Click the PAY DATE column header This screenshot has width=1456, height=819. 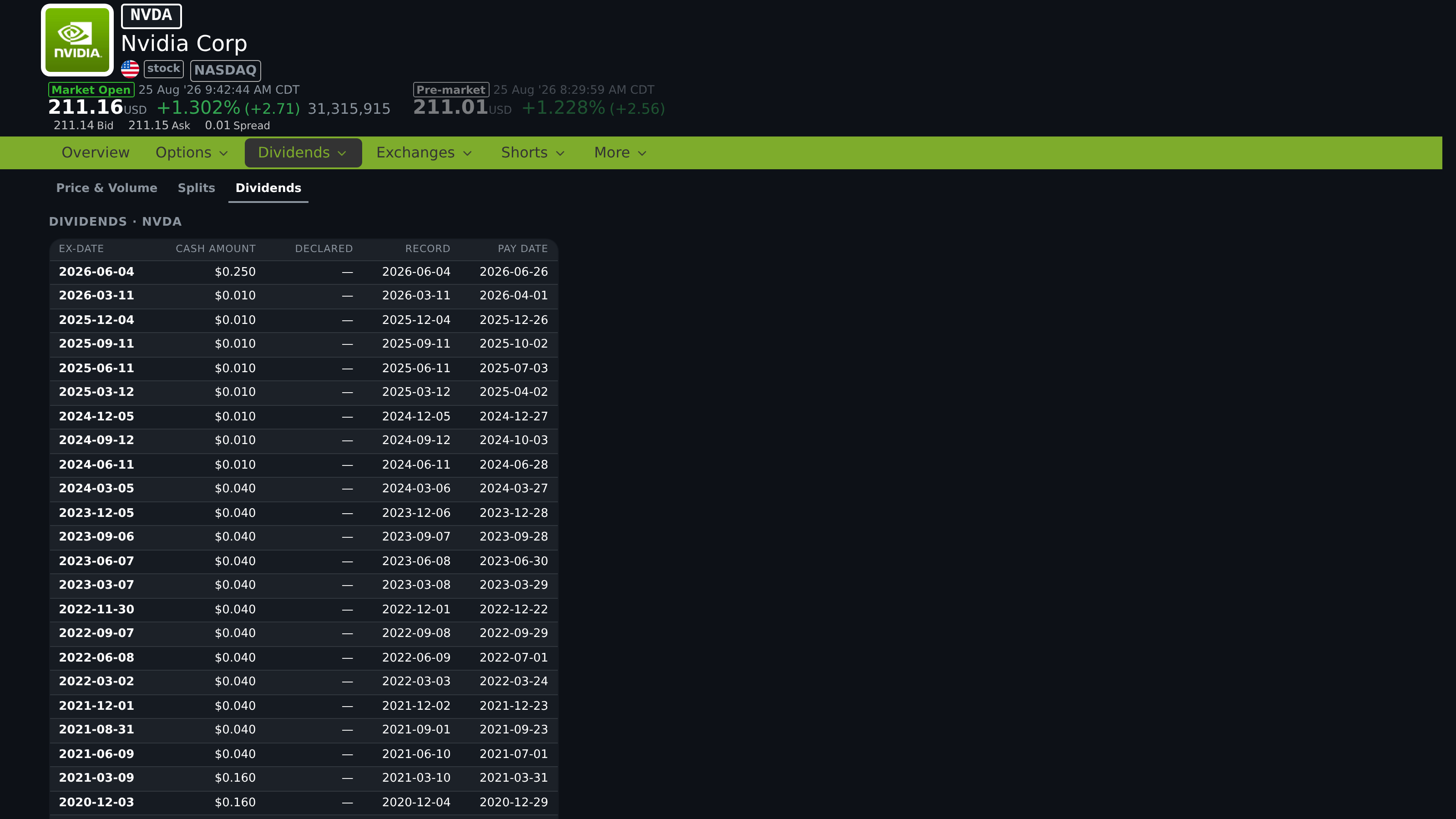click(x=523, y=249)
